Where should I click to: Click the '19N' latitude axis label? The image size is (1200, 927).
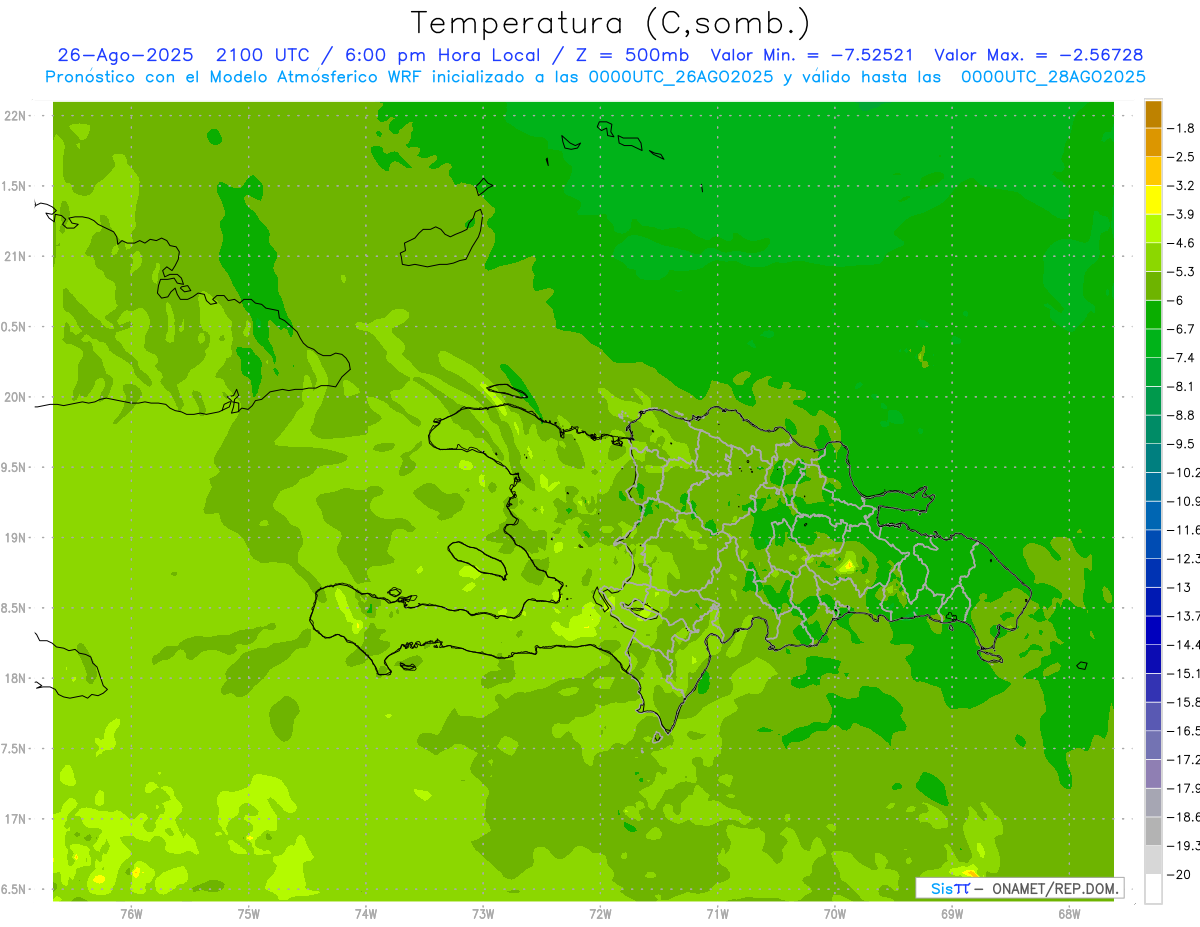pyautogui.click(x=15, y=538)
